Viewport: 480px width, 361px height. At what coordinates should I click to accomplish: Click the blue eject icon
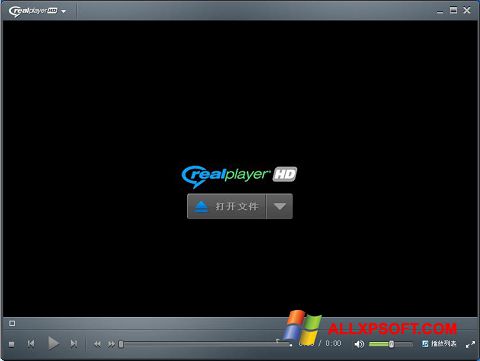(x=201, y=207)
